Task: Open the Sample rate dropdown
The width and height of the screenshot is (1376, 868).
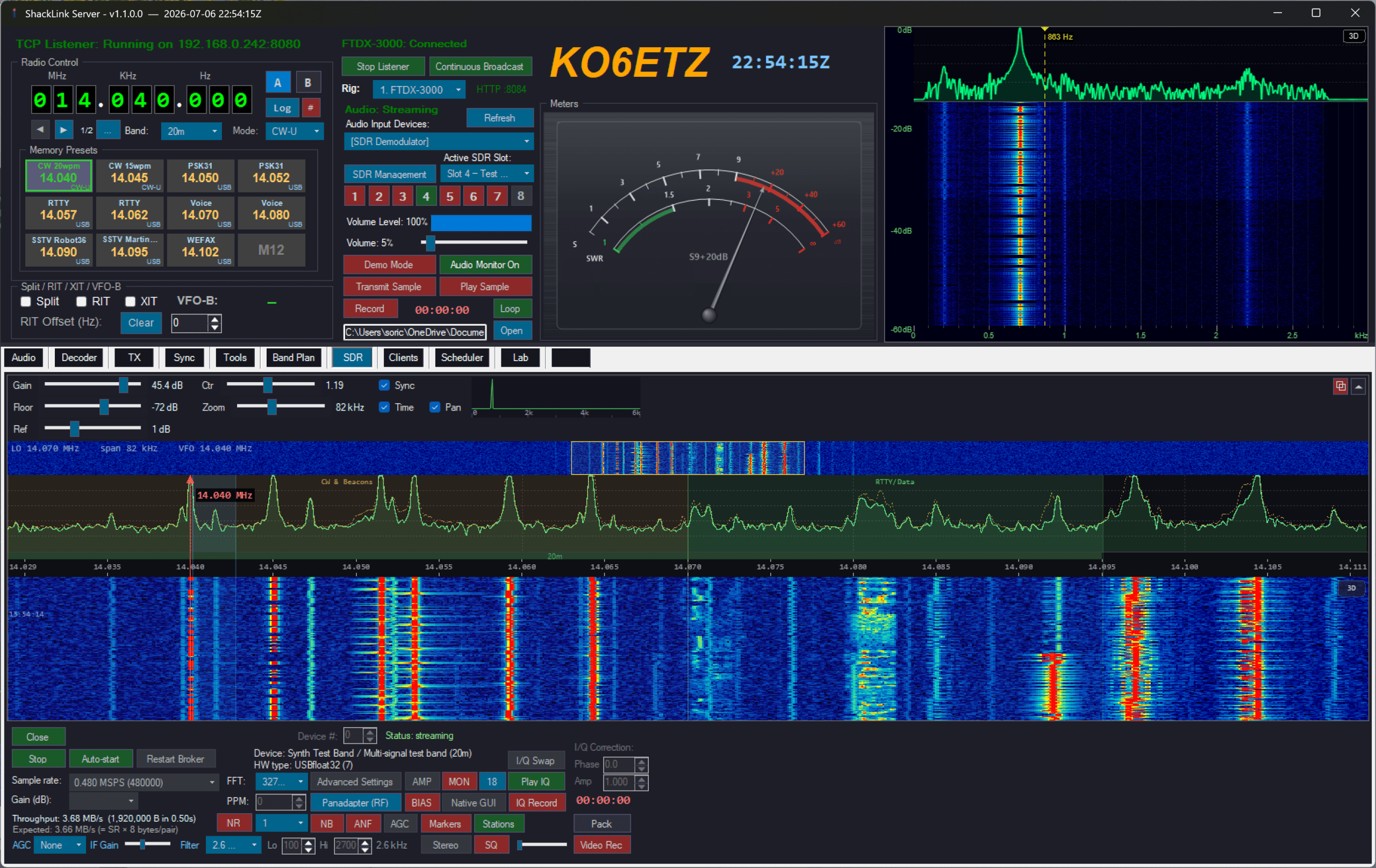Action: (x=144, y=781)
